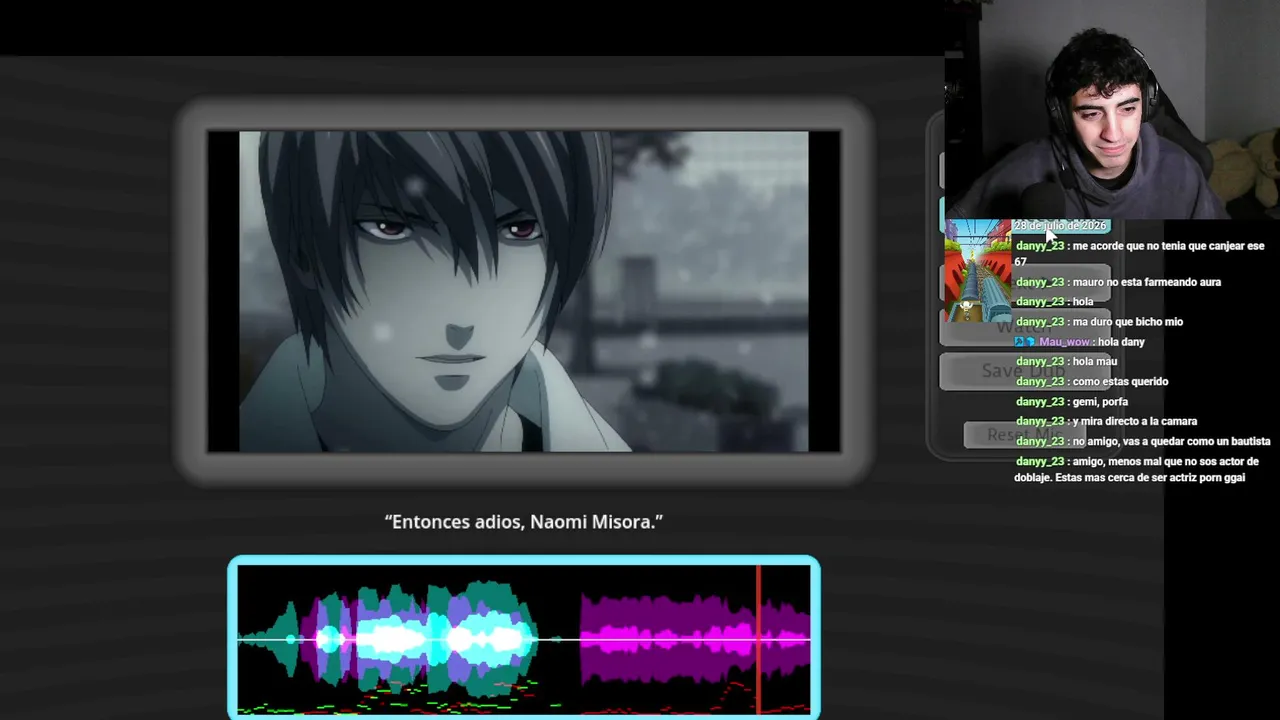
Task: Click chat message "hola dany"
Action: (x=1120, y=342)
